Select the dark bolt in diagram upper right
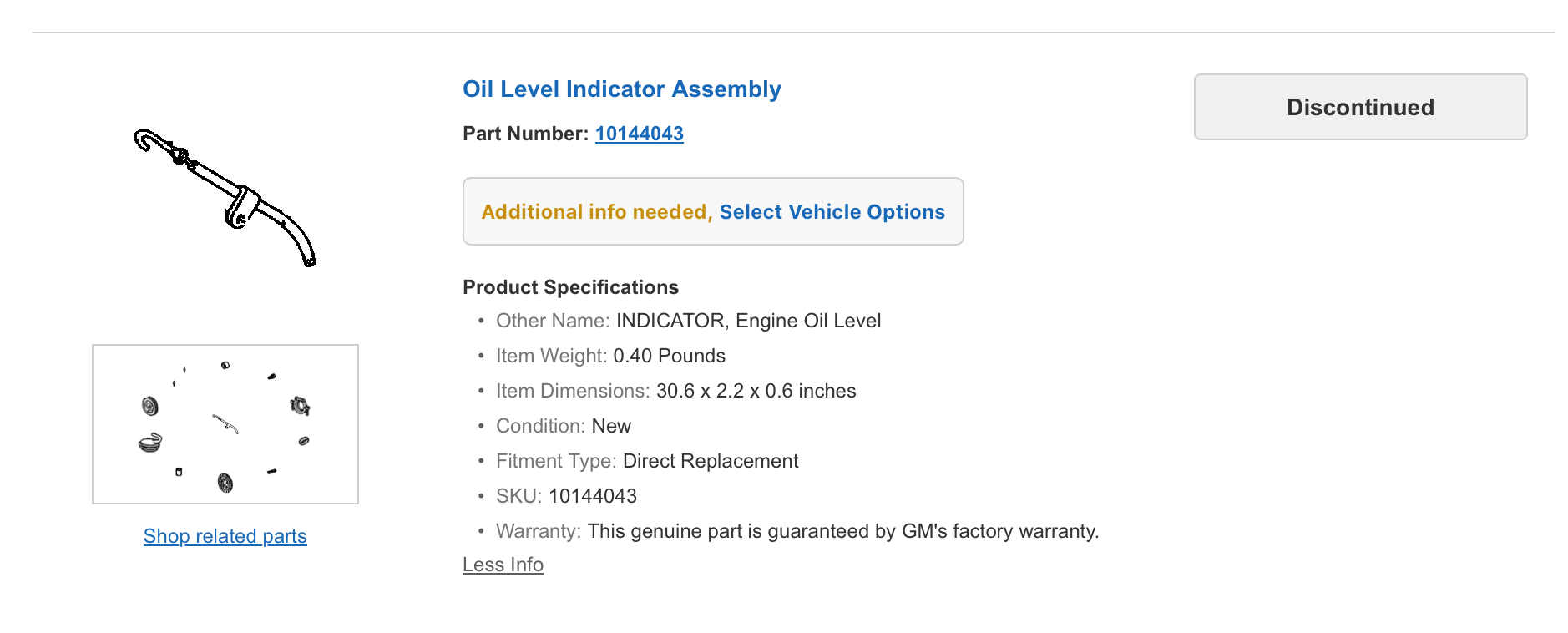The width and height of the screenshot is (1568, 633). click(271, 377)
